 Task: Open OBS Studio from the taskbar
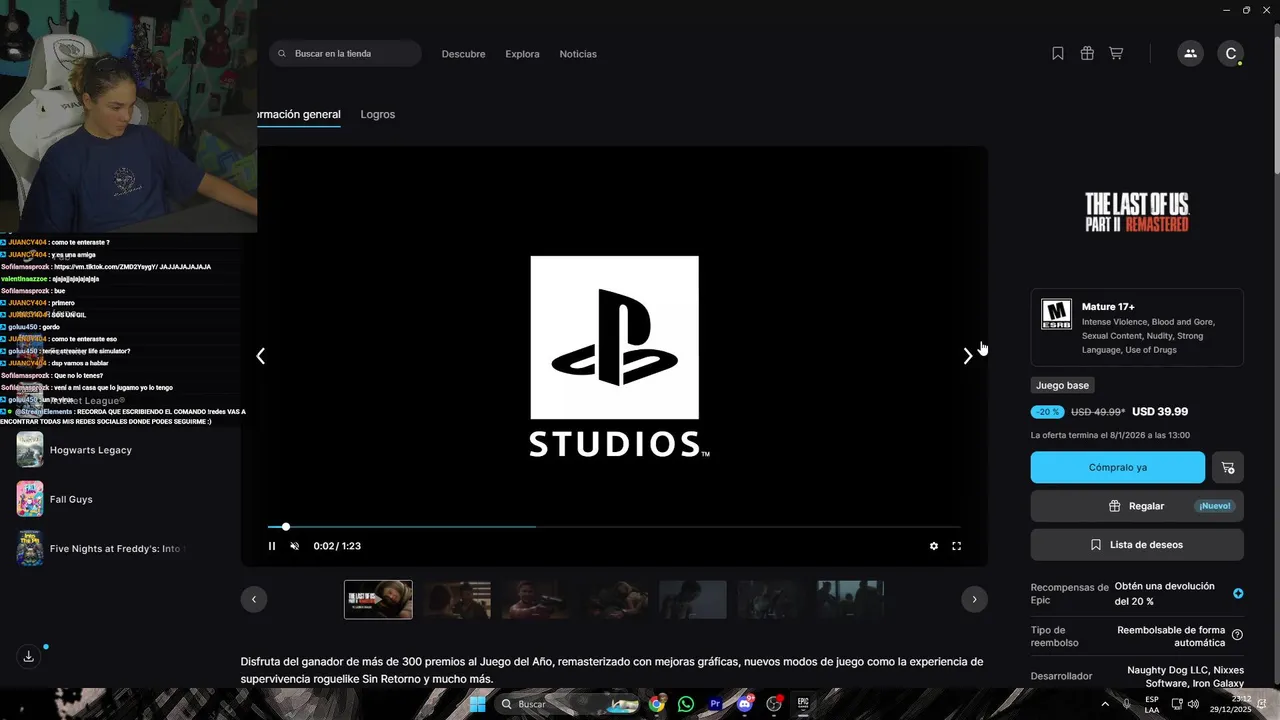pos(773,704)
